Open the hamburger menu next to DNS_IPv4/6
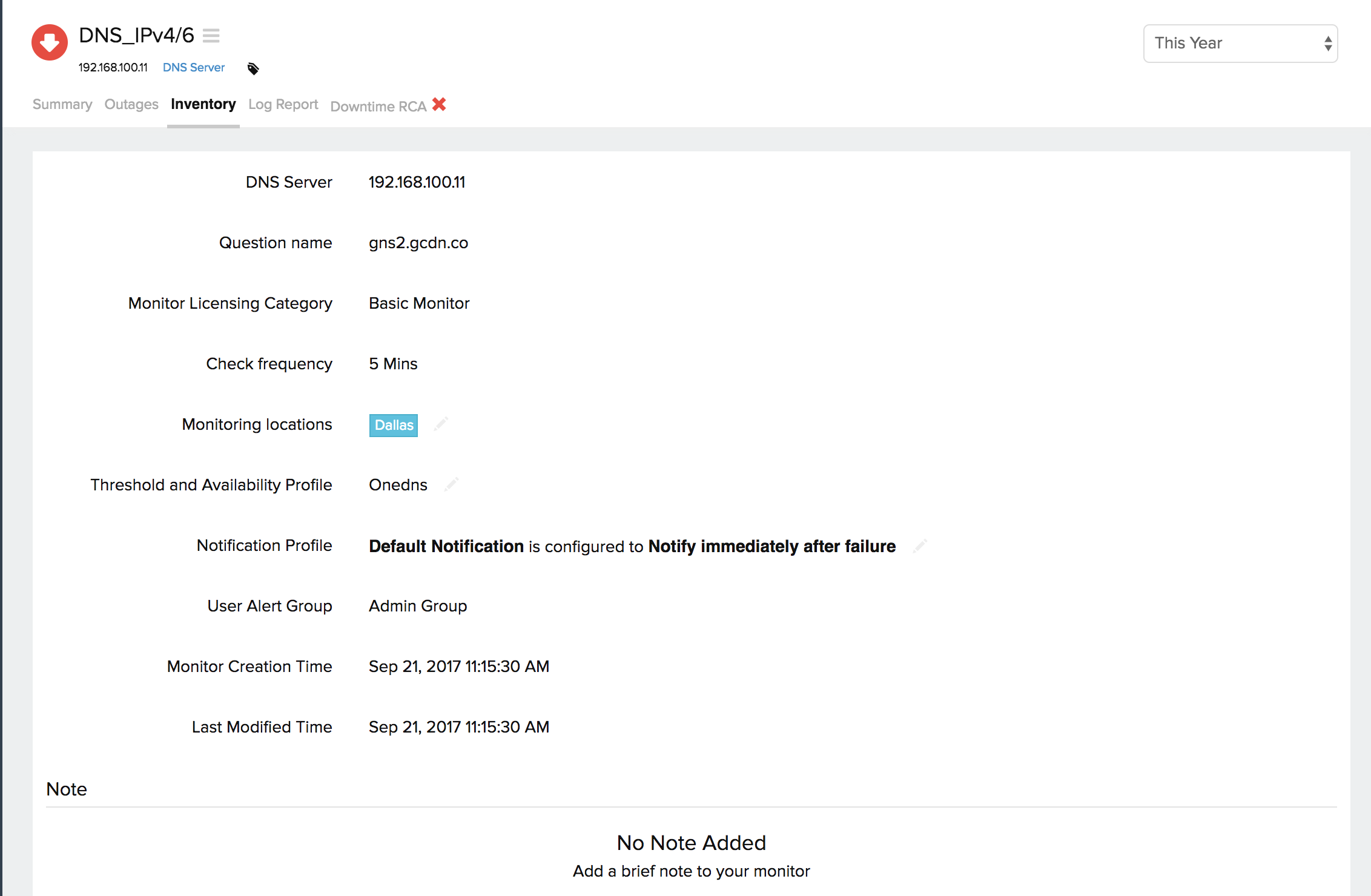This screenshot has width=1371, height=896. pyautogui.click(x=211, y=36)
